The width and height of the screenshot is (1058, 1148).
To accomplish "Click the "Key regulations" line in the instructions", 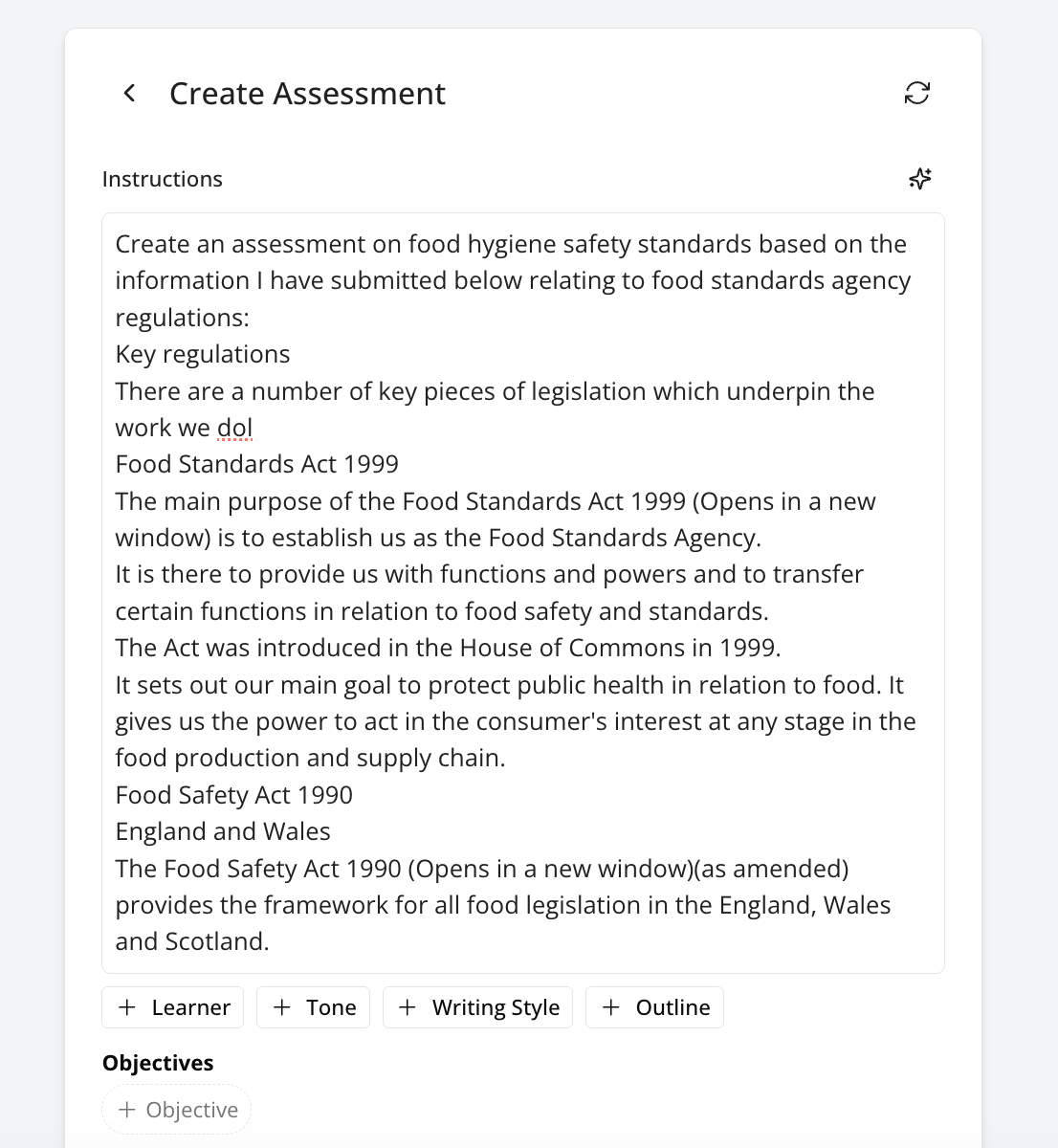I will coord(203,354).
